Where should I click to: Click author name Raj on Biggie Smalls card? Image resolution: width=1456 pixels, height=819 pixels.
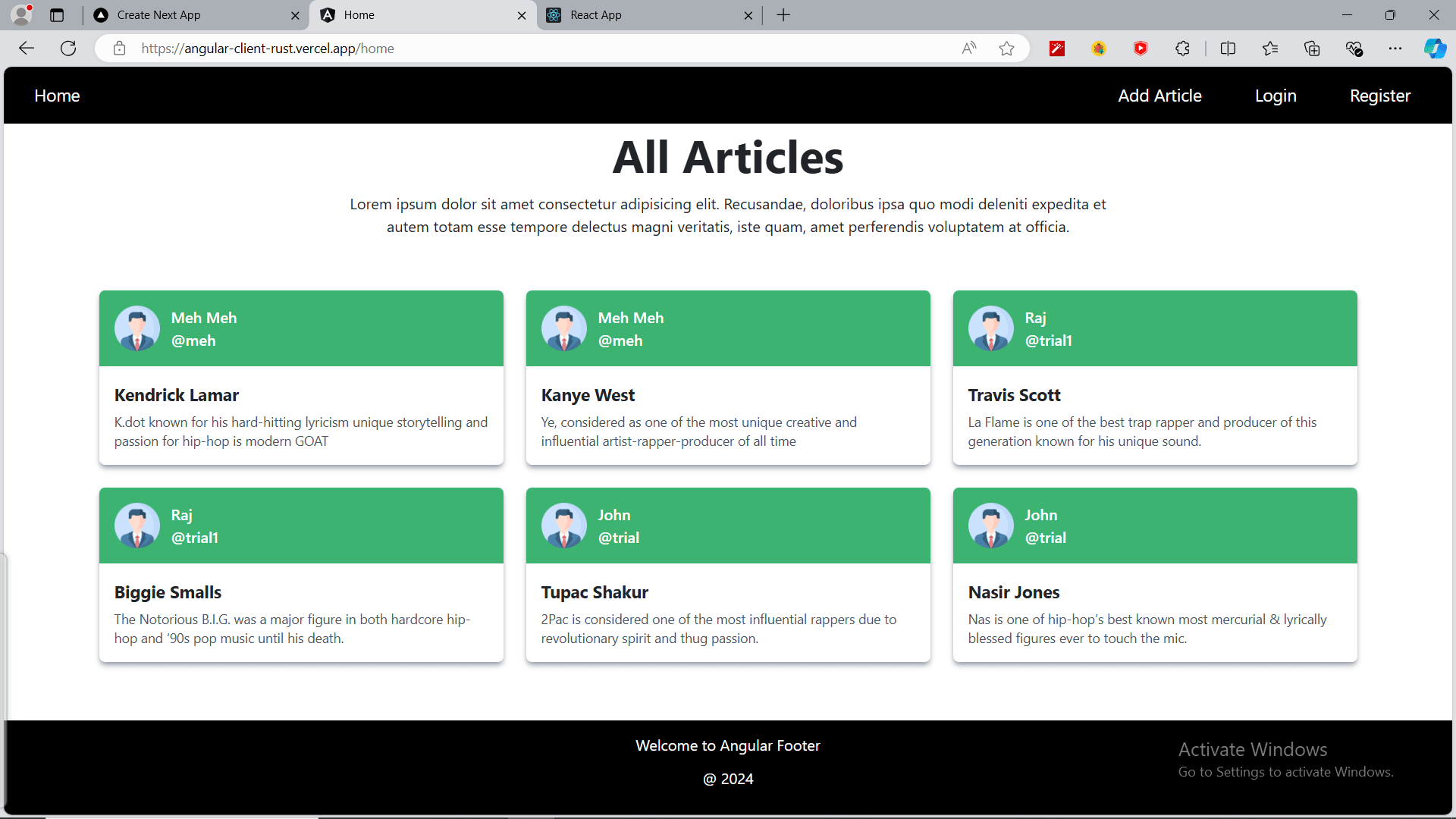182,516
